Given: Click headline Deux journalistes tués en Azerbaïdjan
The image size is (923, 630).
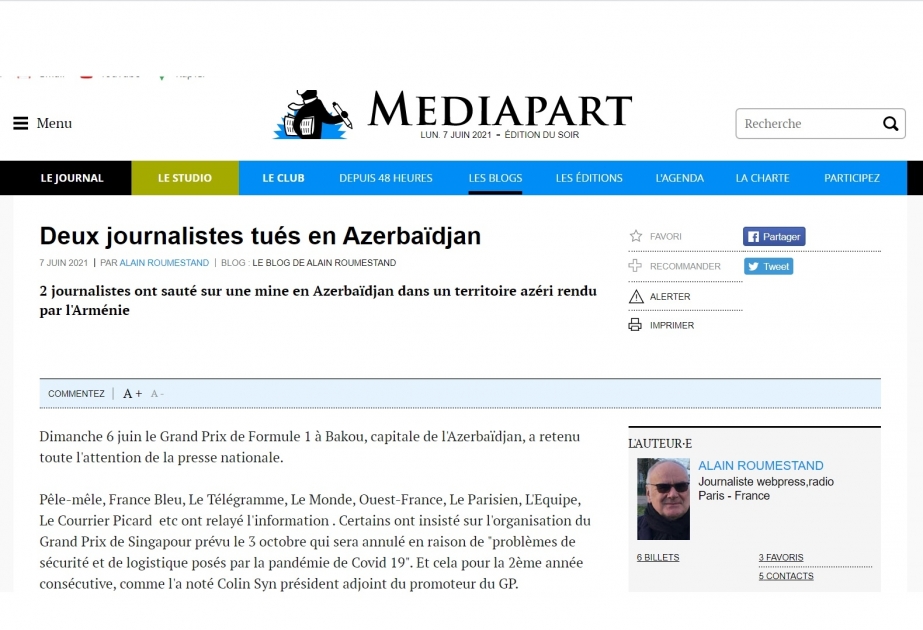Looking at the screenshot, I should (x=260, y=236).
